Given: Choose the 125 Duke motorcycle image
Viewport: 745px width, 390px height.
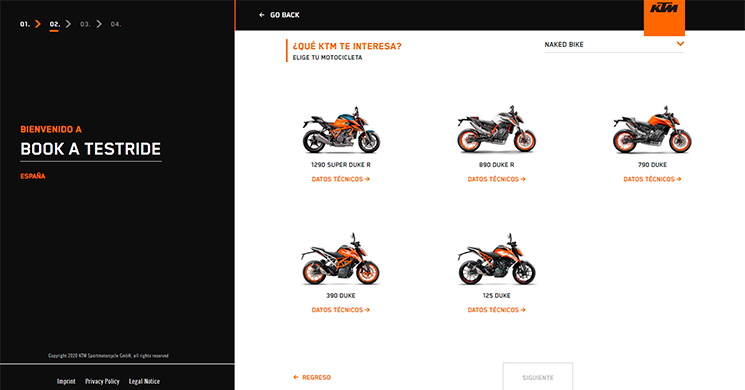Looking at the screenshot, I should pyautogui.click(x=497, y=259).
